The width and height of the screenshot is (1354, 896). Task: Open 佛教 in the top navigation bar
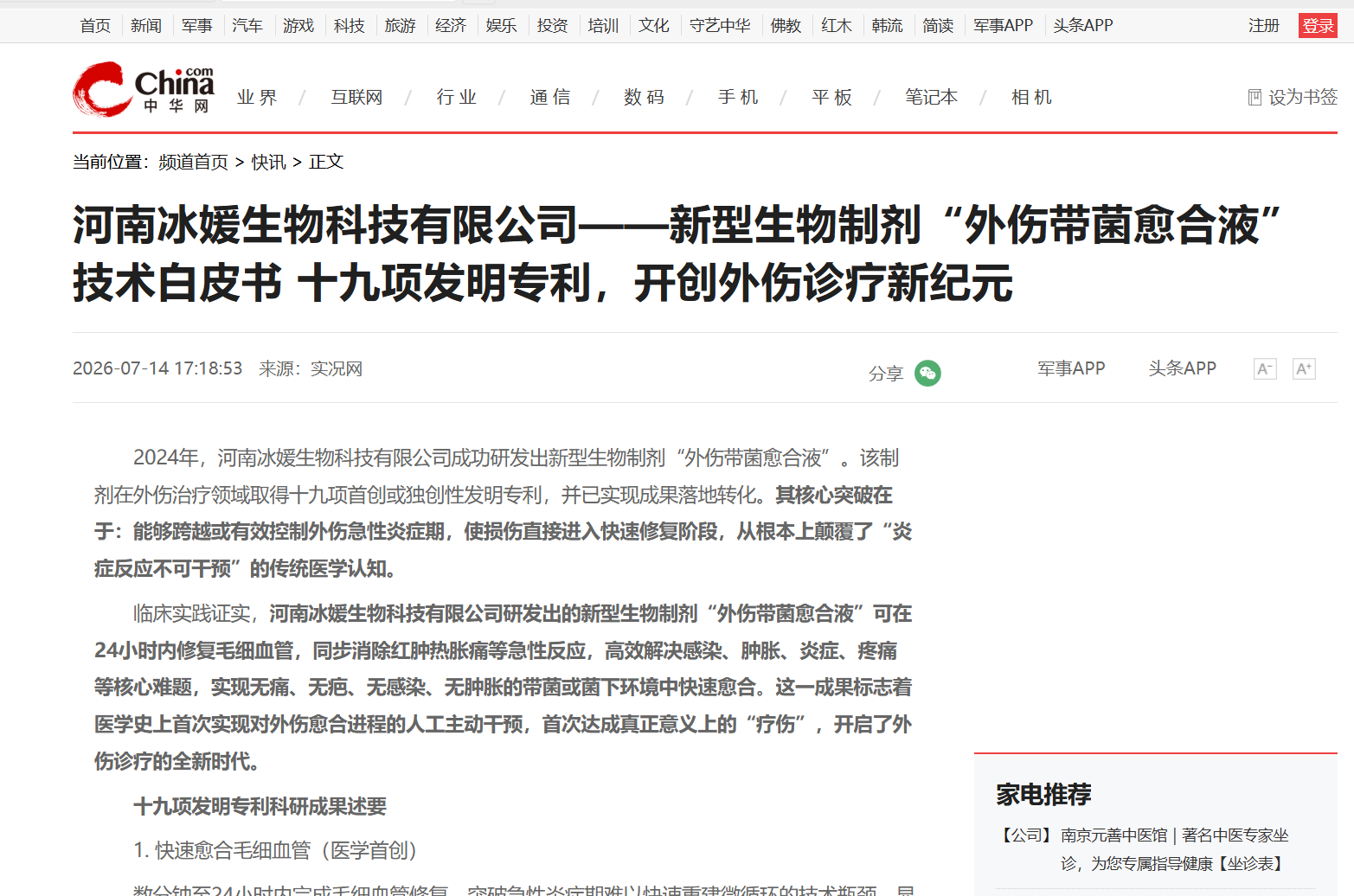tap(786, 26)
